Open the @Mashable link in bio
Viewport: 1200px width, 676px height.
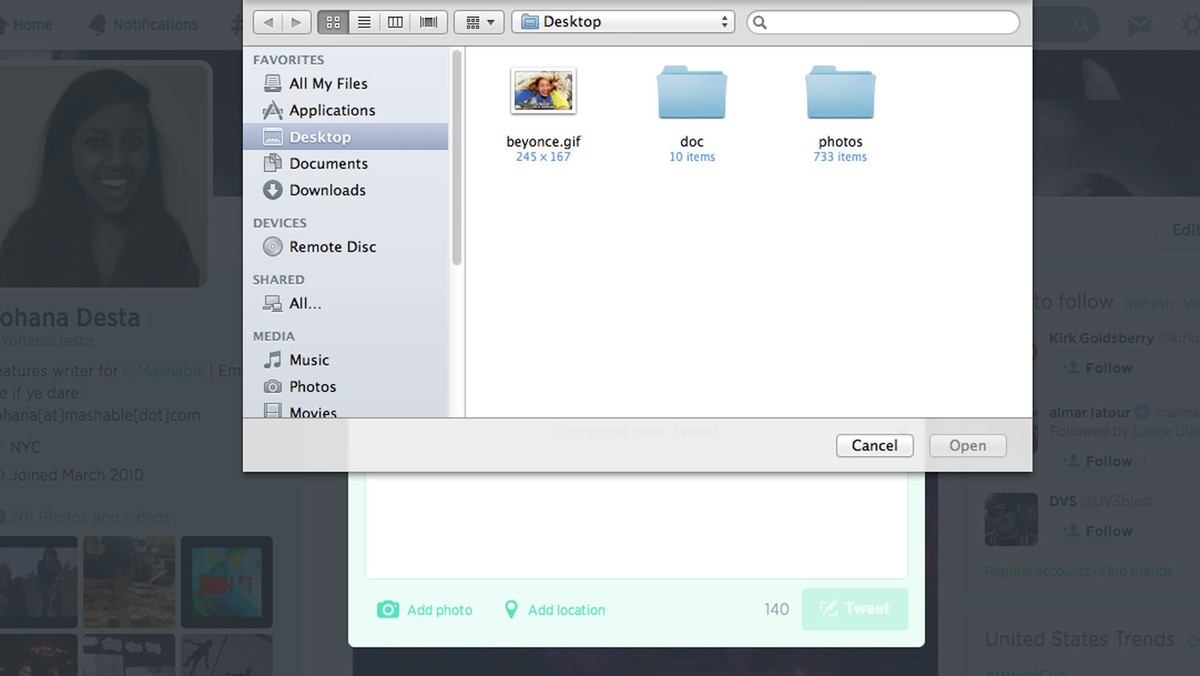click(x=164, y=371)
